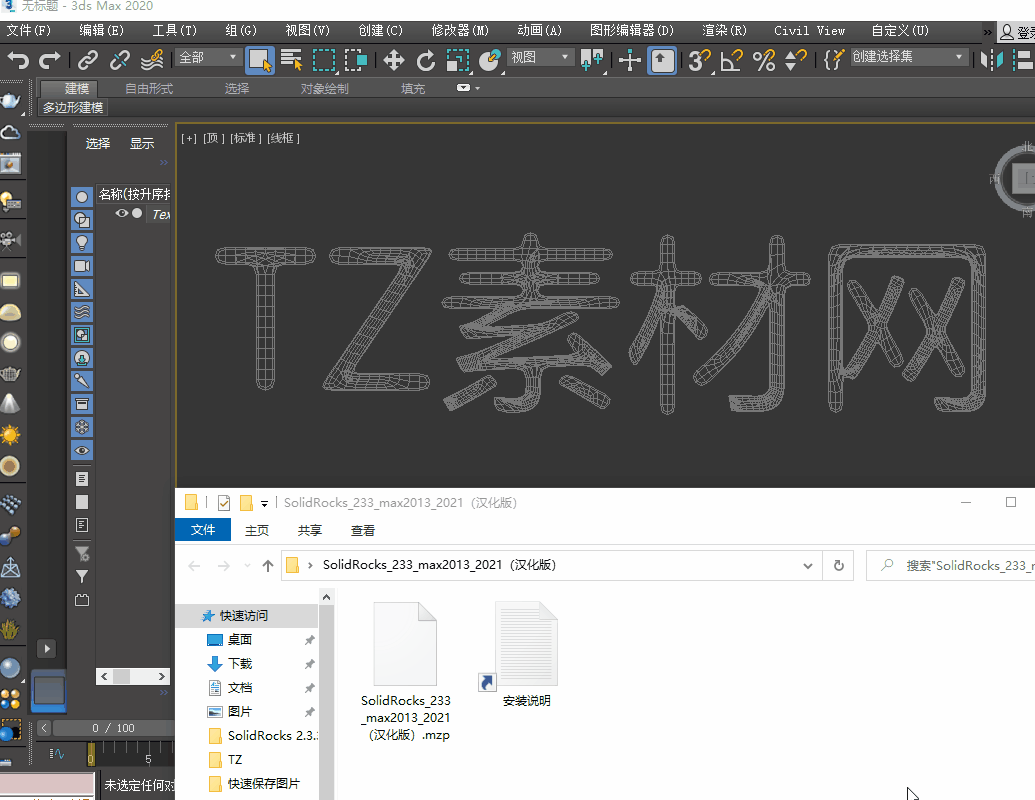Open the selection filter 全部 dropdown
The width and height of the screenshot is (1035, 800).
point(207,57)
